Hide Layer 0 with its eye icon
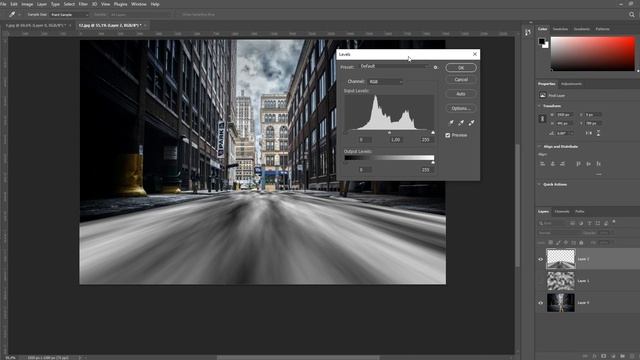The width and height of the screenshot is (640, 360). click(540, 303)
